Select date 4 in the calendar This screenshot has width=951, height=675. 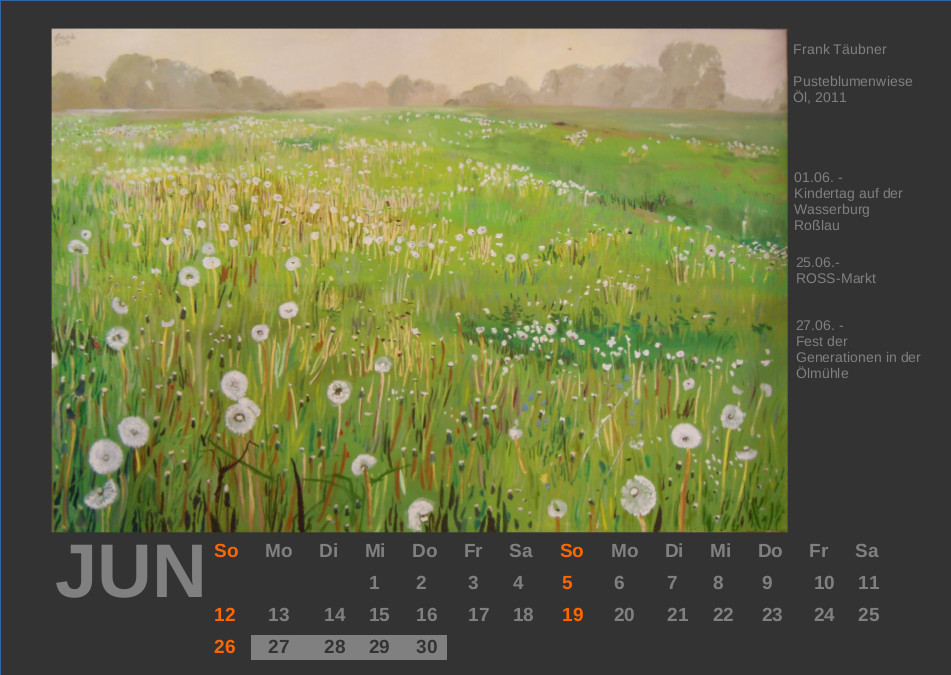click(x=518, y=583)
